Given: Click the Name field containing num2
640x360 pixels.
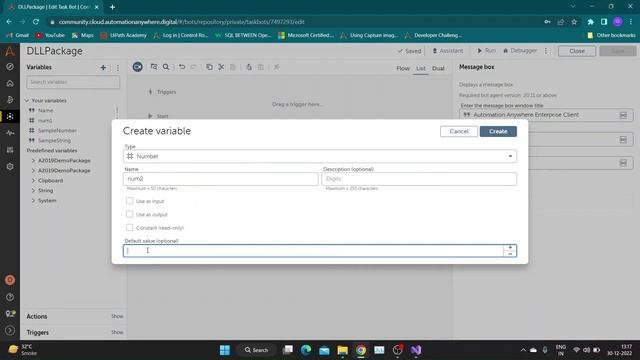Looking at the screenshot, I should click(220, 179).
